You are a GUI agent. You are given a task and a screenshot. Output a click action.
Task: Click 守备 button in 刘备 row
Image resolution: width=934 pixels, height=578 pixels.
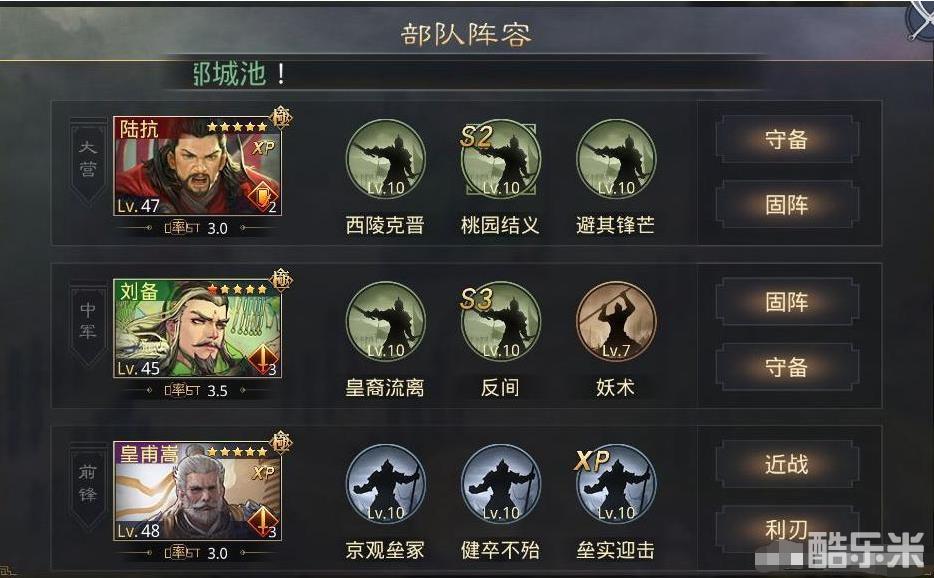[787, 367]
